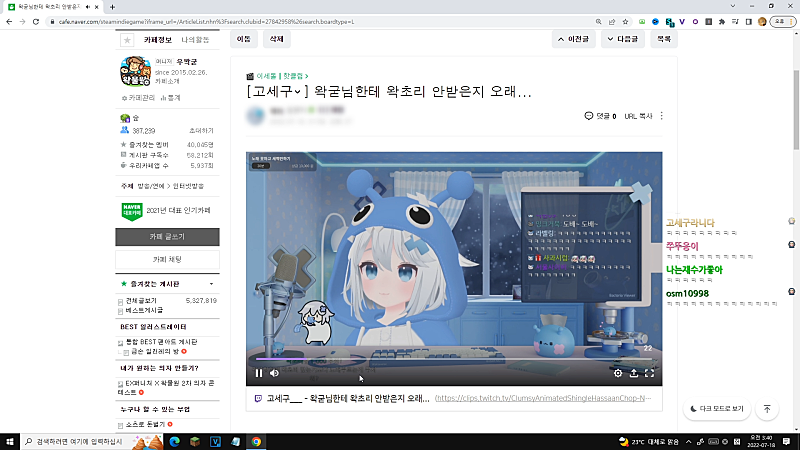
Task: Click the Twitch icon beside the clip title
Action: [258, 398]
